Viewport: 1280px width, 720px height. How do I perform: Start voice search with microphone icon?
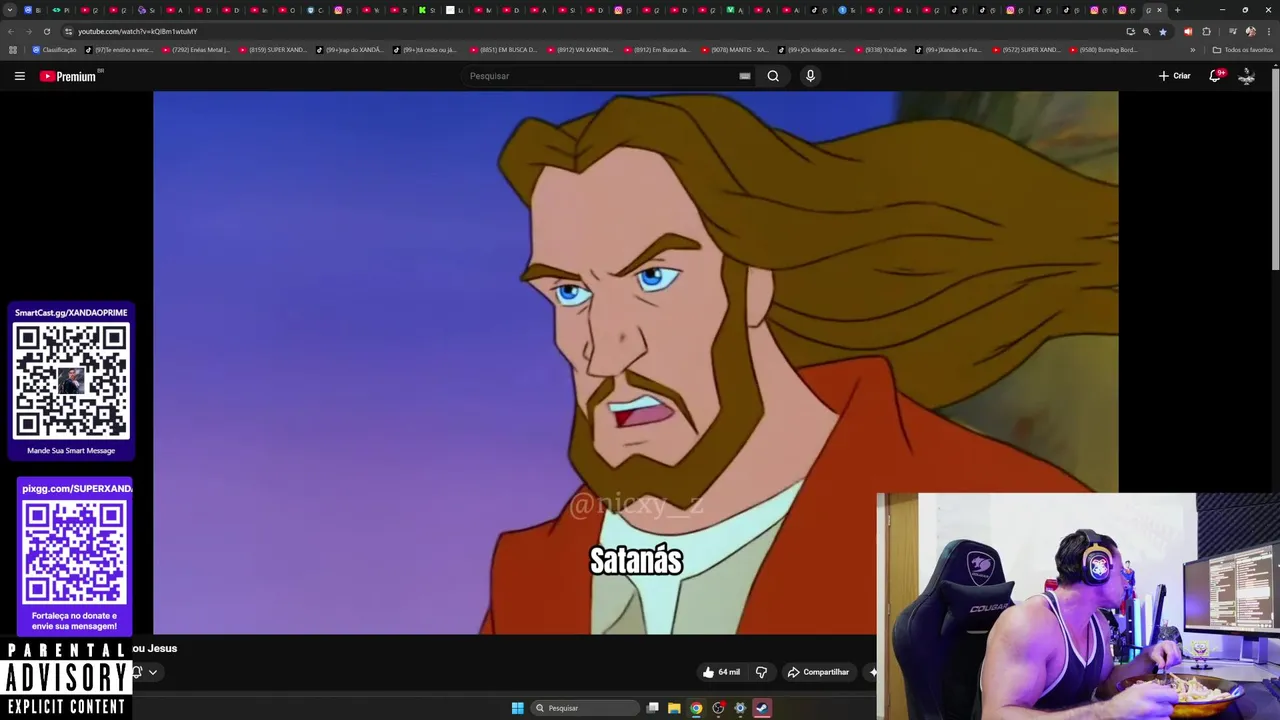pyautogui.click(x=810, y=76)
